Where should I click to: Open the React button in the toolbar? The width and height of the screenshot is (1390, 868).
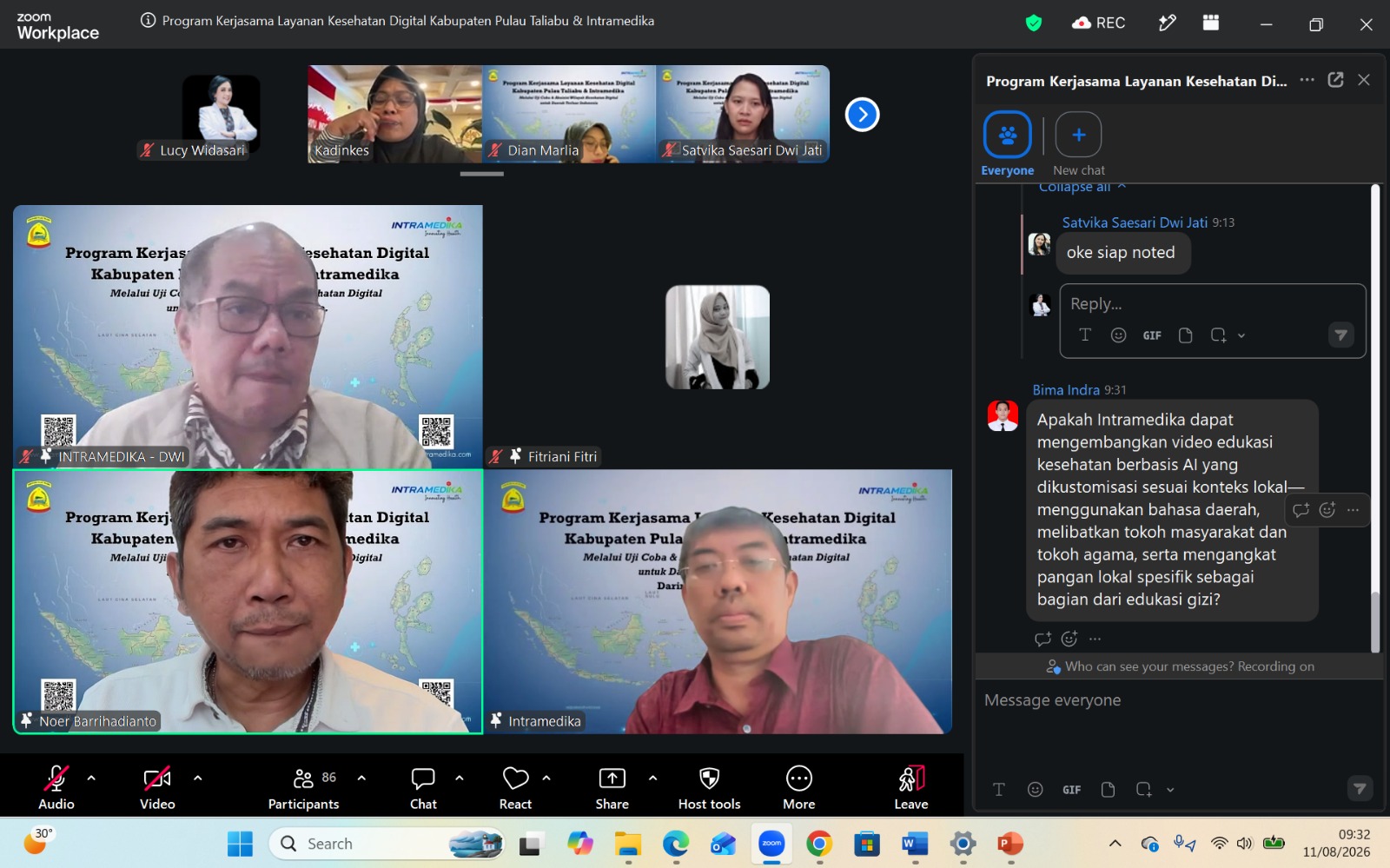(x=515, y=788)
